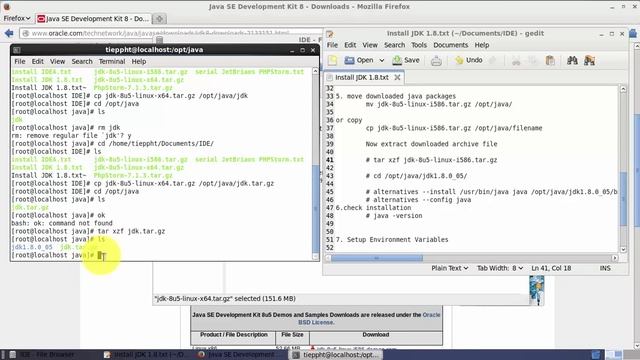
Task: Click the Product / File Description header
Action: 233,335
